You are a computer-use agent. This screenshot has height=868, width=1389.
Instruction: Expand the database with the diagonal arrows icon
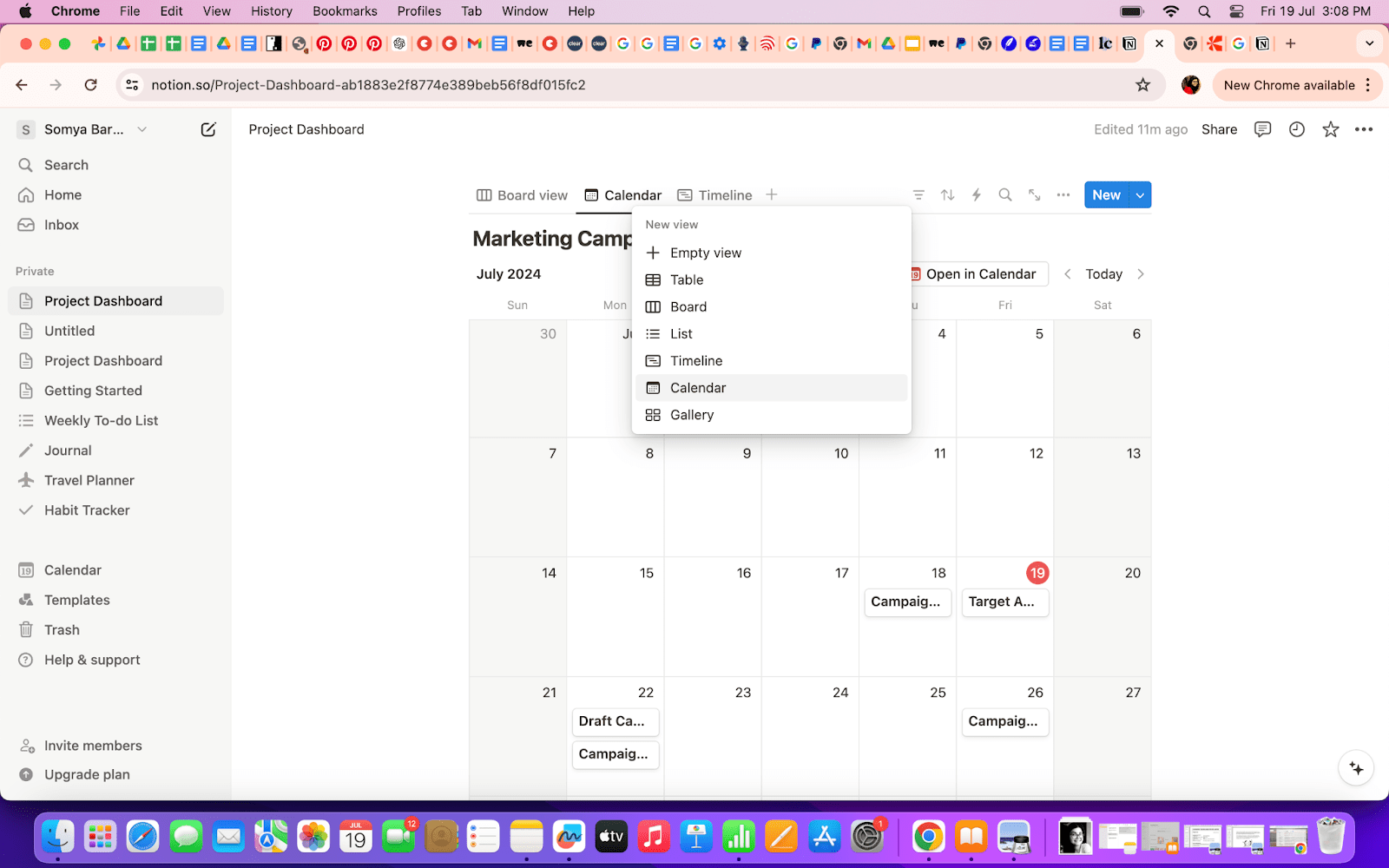point(1033,194)
